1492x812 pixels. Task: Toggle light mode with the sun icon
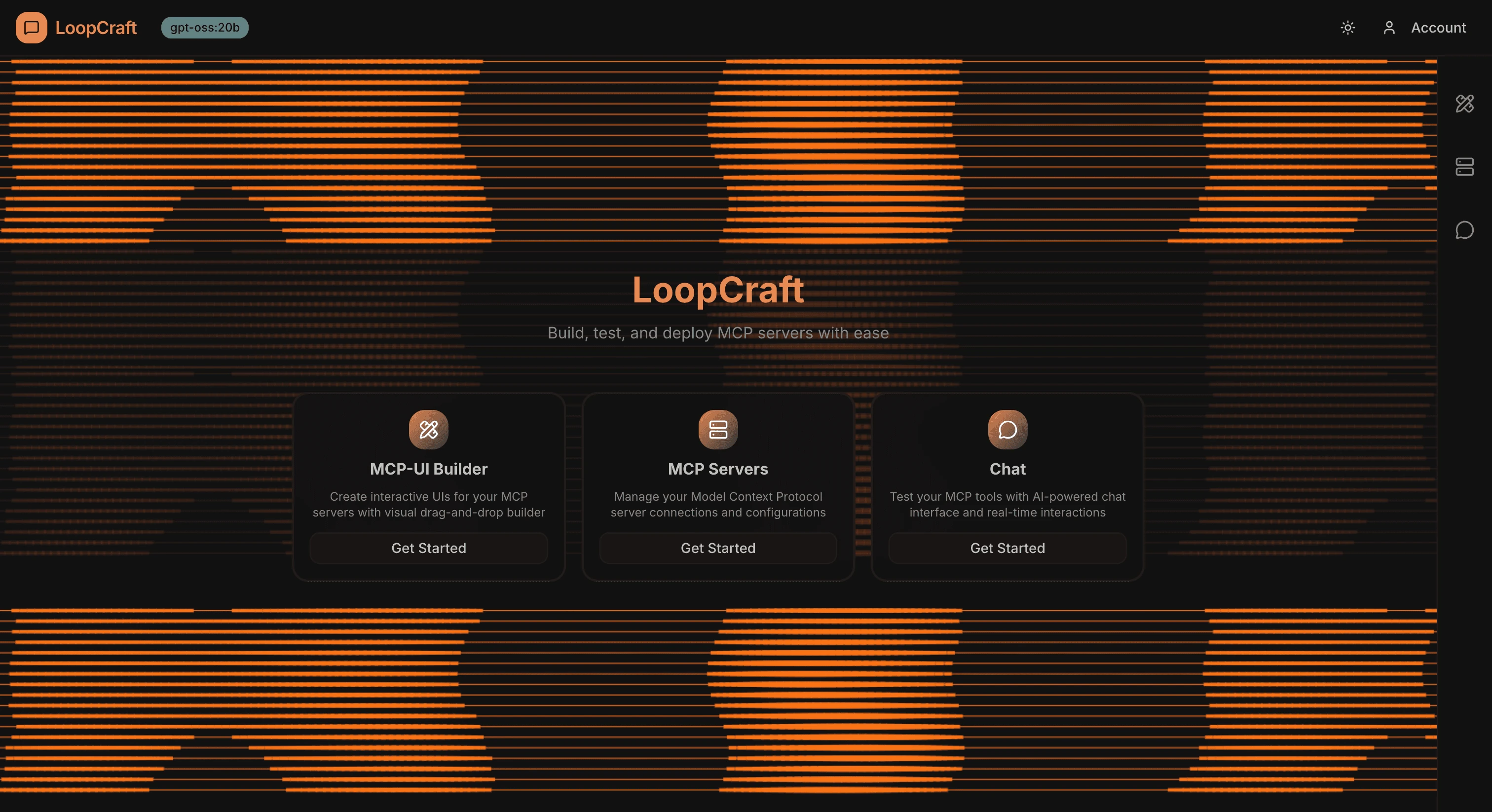tap(1348, 27)
